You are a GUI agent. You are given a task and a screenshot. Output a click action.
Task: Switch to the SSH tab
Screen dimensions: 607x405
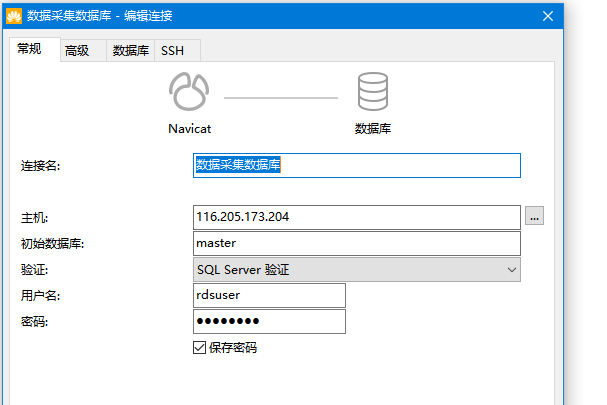(177, 50)
